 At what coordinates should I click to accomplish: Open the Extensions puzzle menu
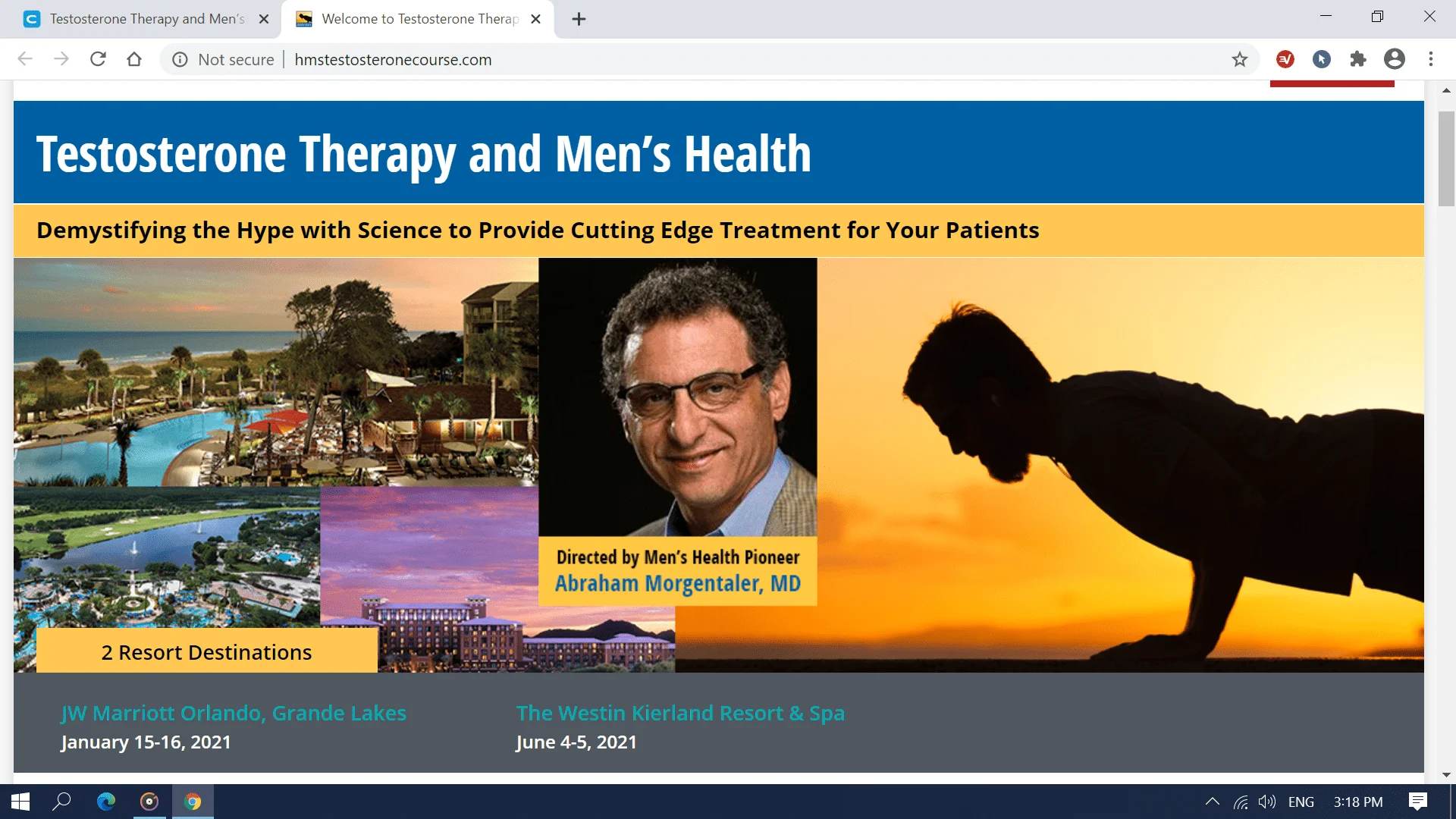[1358, 59]
